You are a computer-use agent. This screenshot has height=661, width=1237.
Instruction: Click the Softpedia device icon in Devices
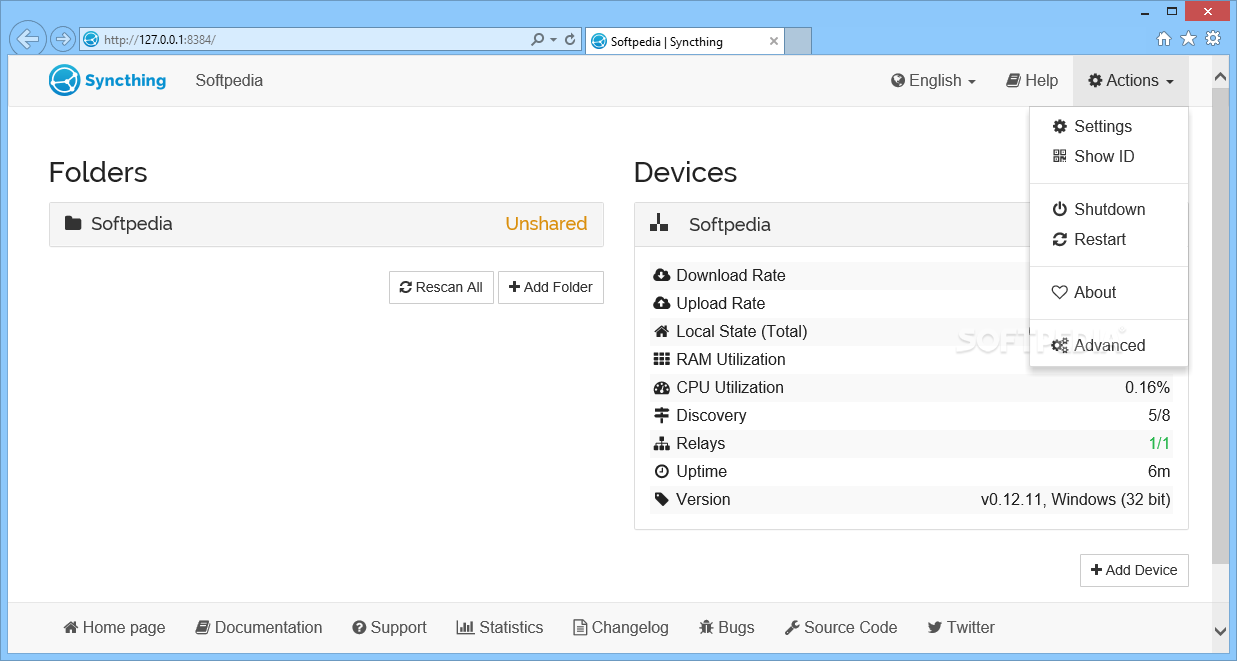(659, 224)
